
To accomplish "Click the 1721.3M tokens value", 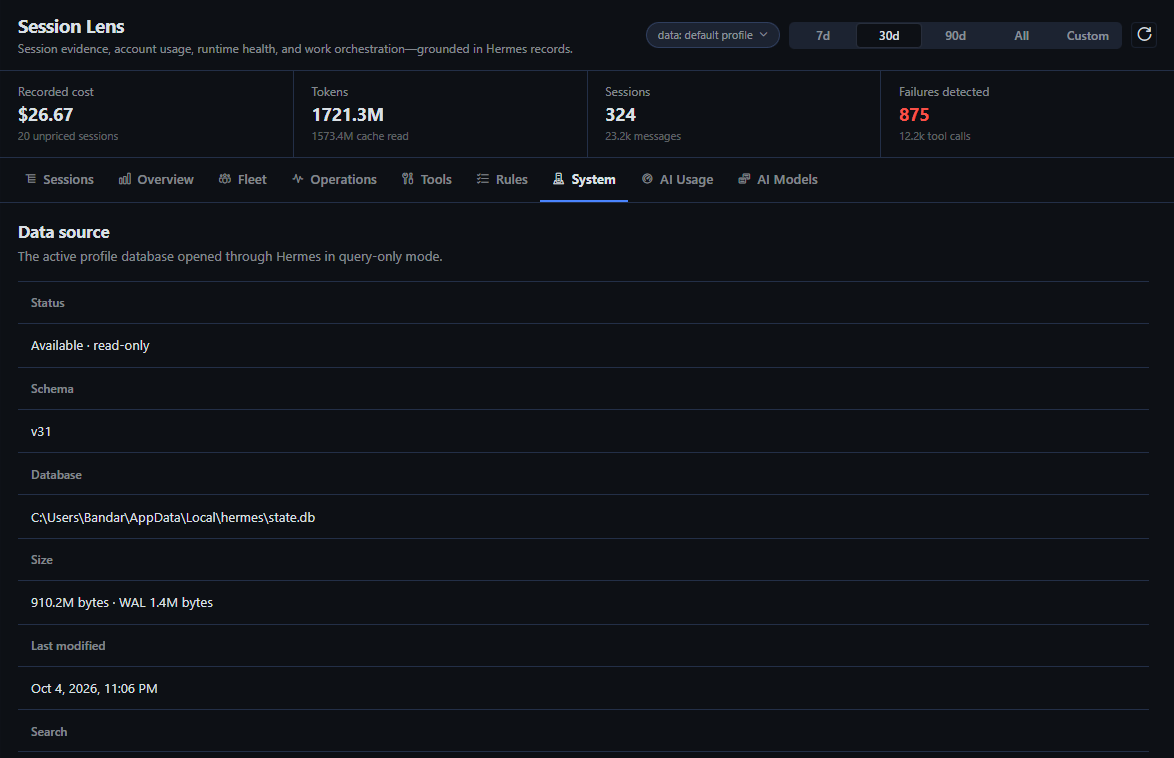I will click(347, 115).
